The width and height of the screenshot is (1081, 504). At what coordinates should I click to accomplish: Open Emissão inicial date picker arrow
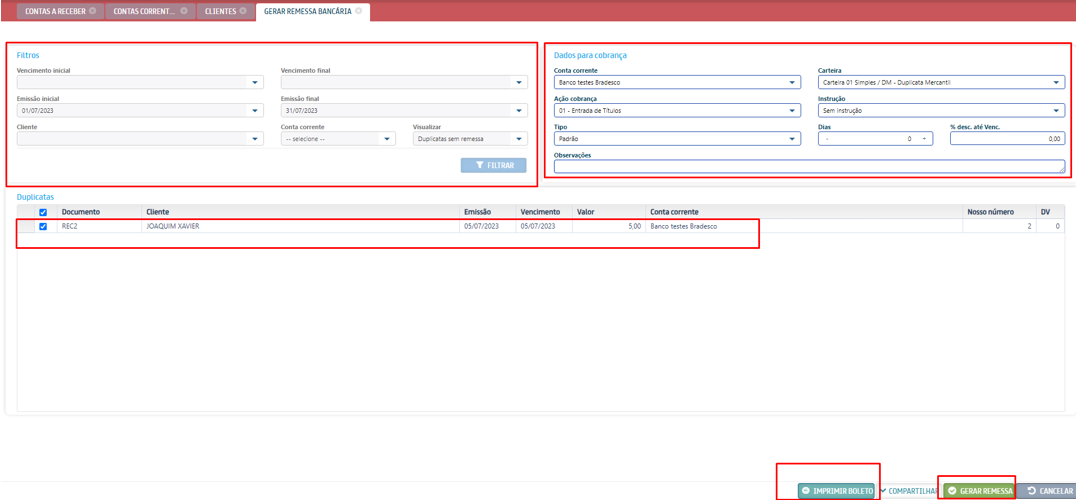coord(256,111)
